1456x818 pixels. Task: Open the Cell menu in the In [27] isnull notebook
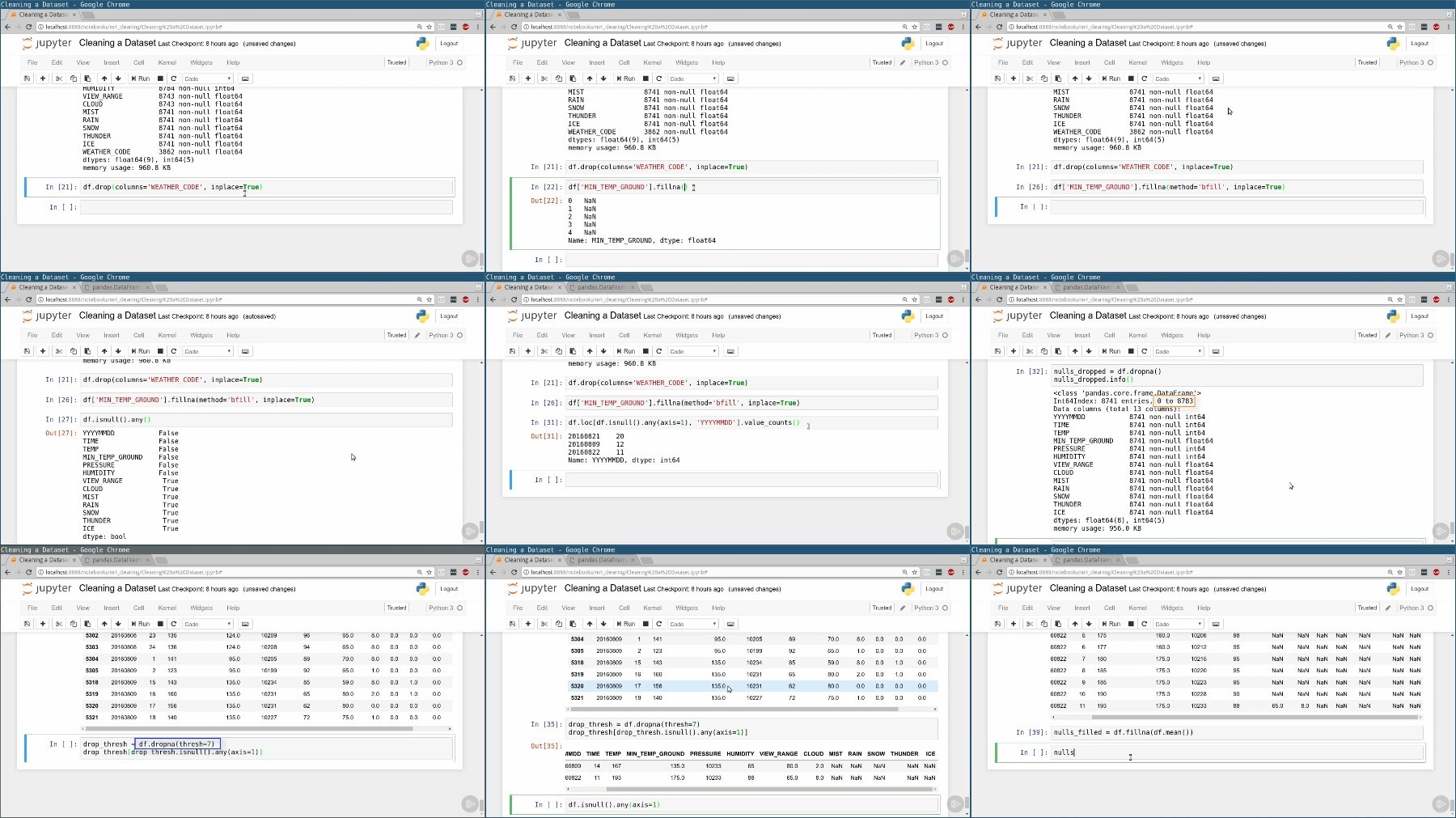coord(139,335)
